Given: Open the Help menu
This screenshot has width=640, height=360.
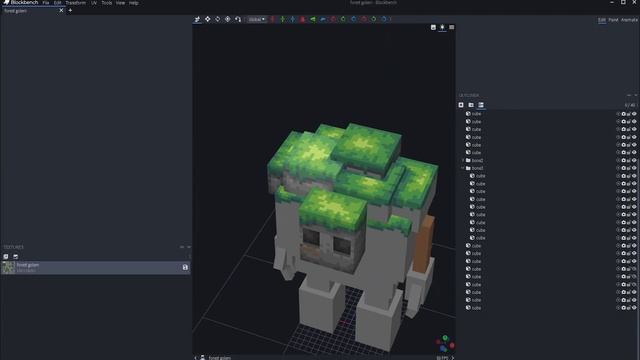Looking at the screenshot, I should (133, 3).
